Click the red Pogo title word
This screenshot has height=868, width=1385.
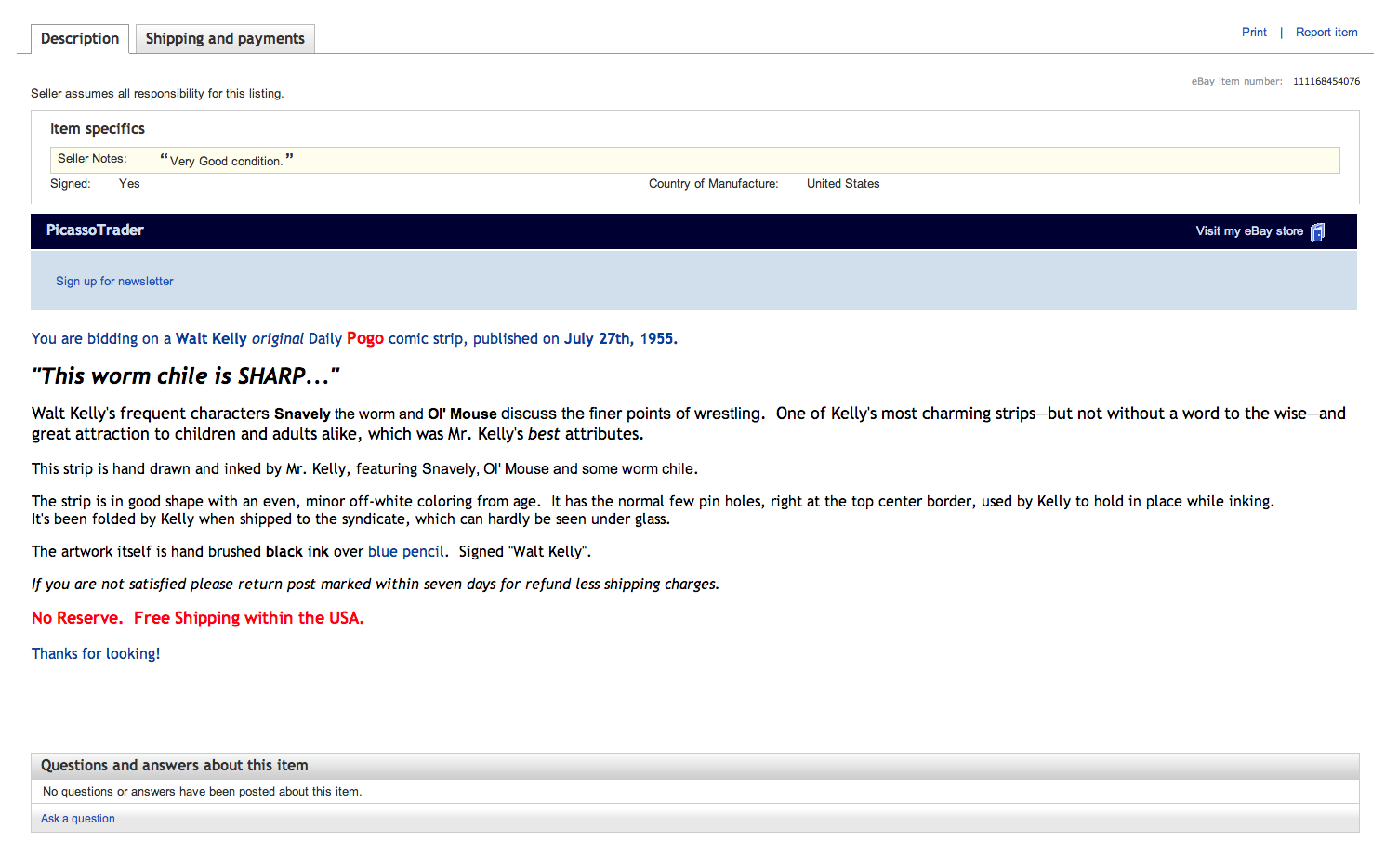point(365,338)
